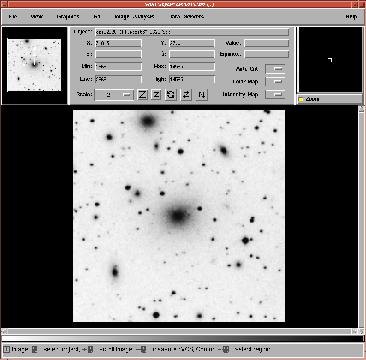
Task: Open the File menu
Action: pos(13,16)
